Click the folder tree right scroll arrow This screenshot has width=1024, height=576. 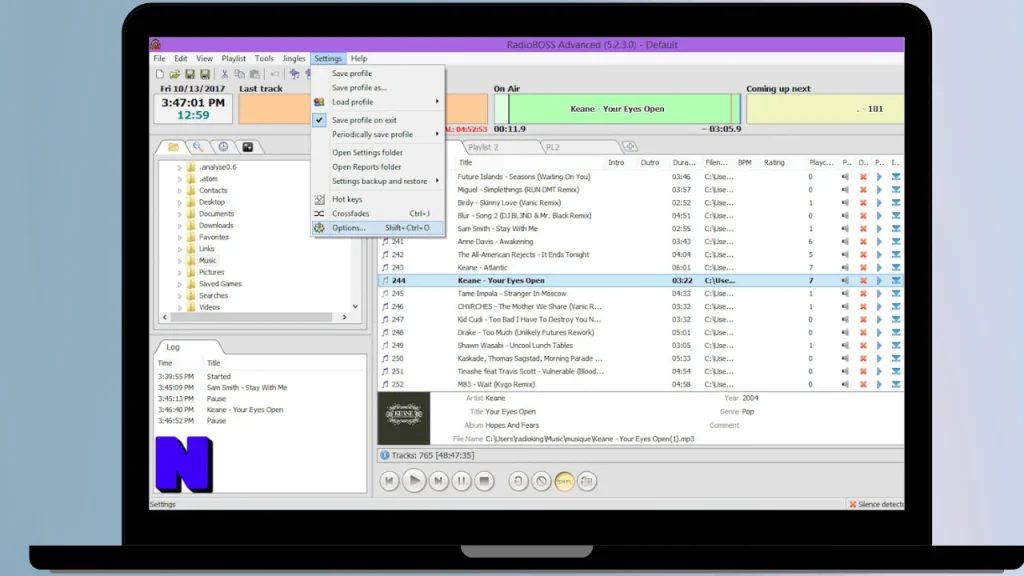(344, 317)
